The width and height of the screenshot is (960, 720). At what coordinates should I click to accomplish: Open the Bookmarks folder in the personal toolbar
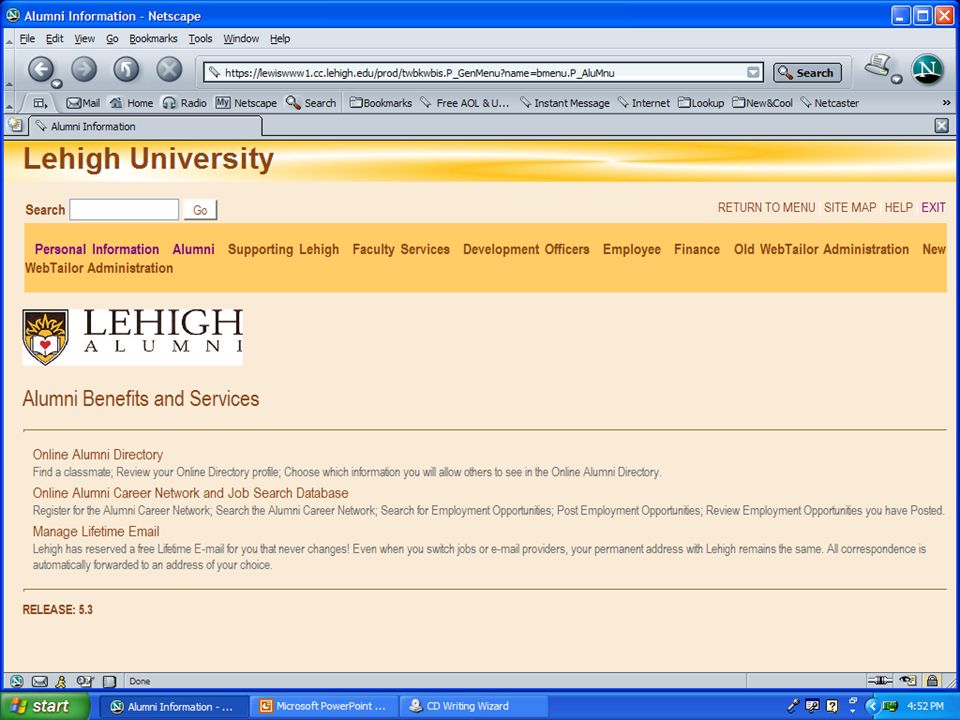[381, 103]
